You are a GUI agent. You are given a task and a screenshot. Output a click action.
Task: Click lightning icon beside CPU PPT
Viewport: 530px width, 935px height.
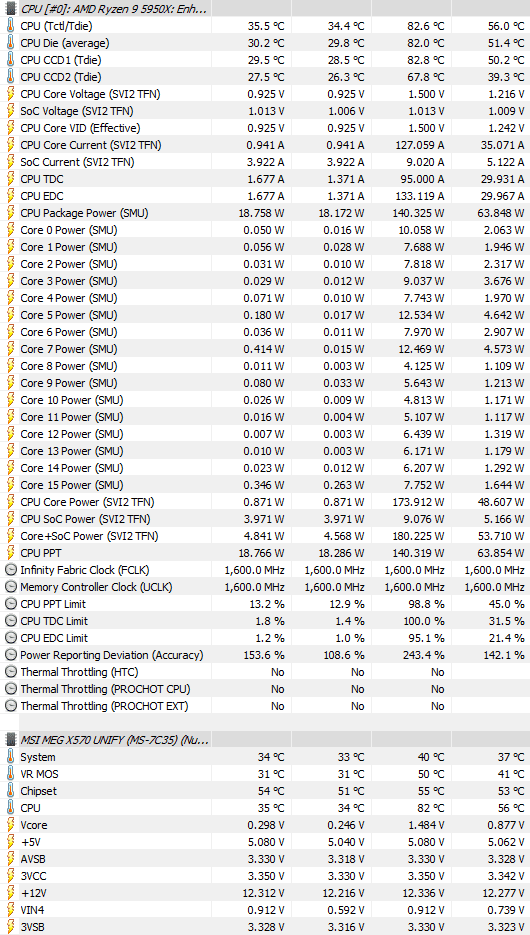(10, 553)
